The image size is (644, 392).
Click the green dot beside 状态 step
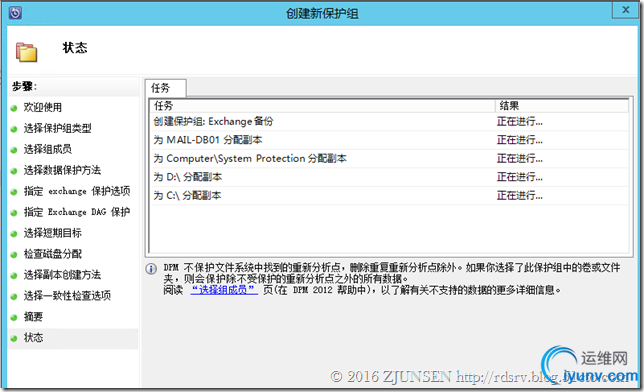coord(14,339)
